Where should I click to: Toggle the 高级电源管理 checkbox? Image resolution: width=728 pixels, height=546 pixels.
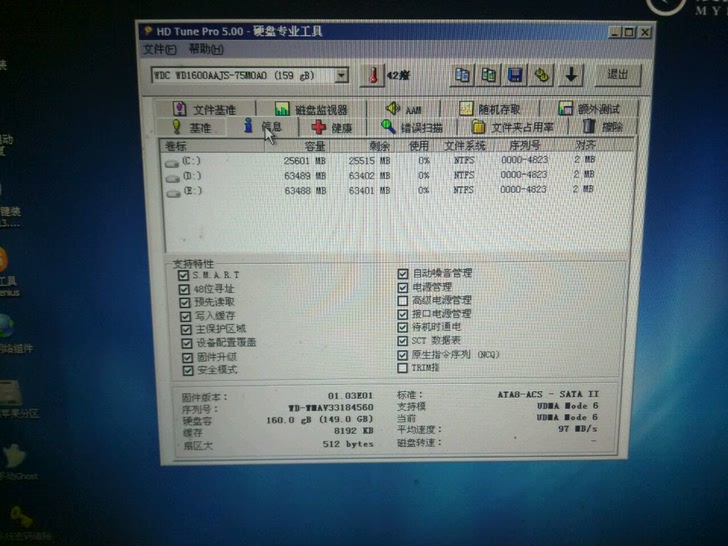(403, 301)
